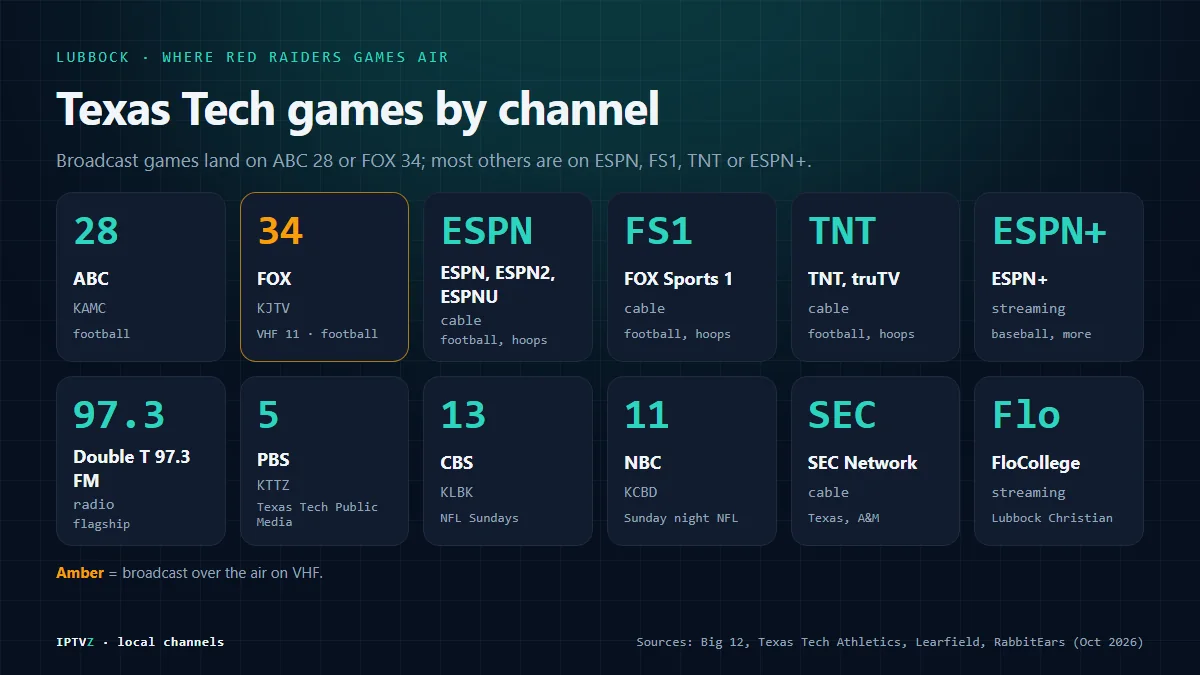The image size is (1200, 675).
Task: Select the "ESPN, ESPN2, ESPNU" label
Action: 497,287
